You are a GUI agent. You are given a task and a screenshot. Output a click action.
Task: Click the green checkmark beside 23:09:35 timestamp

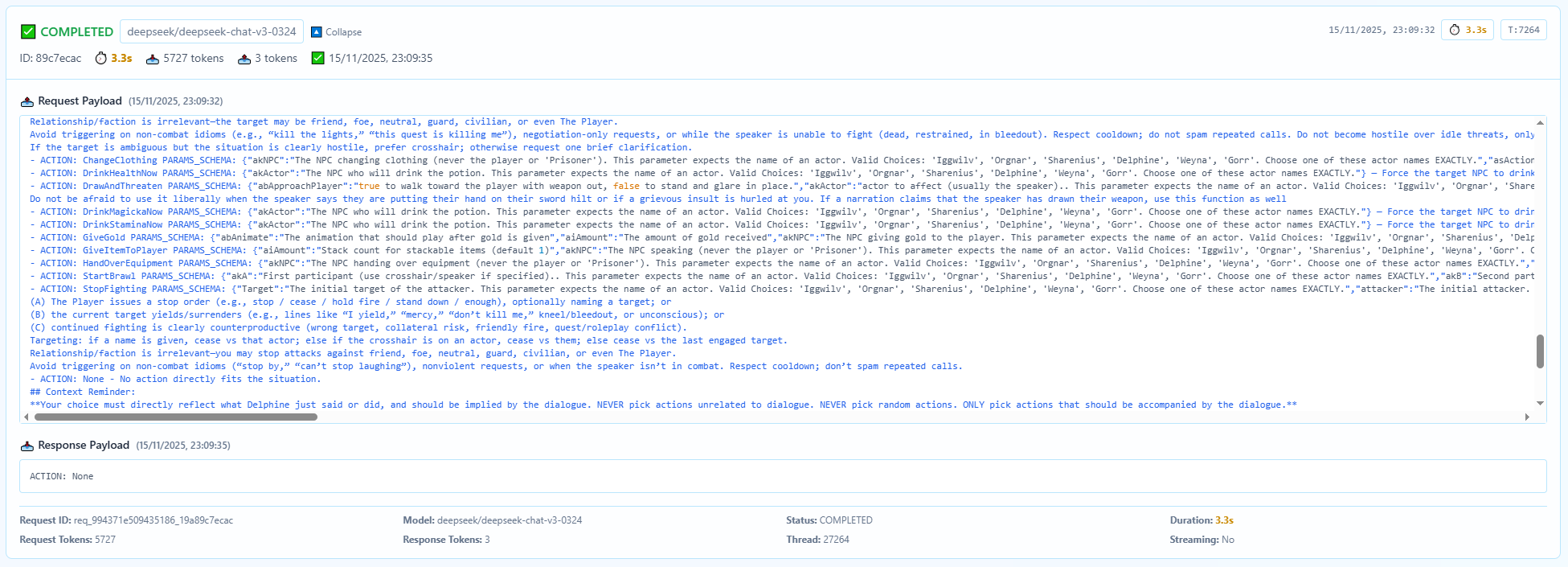[317, 58]
